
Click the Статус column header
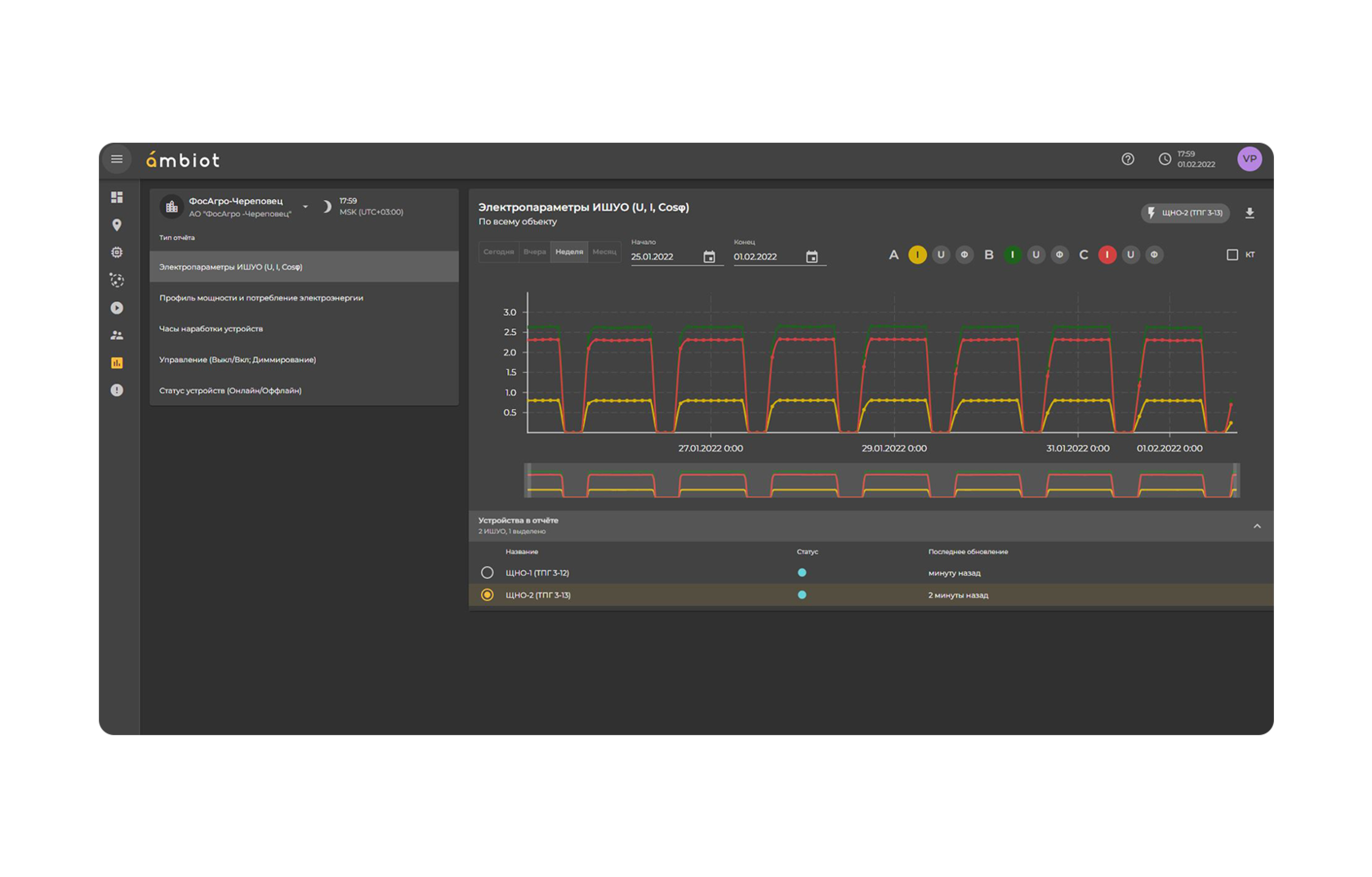[808, 552]
